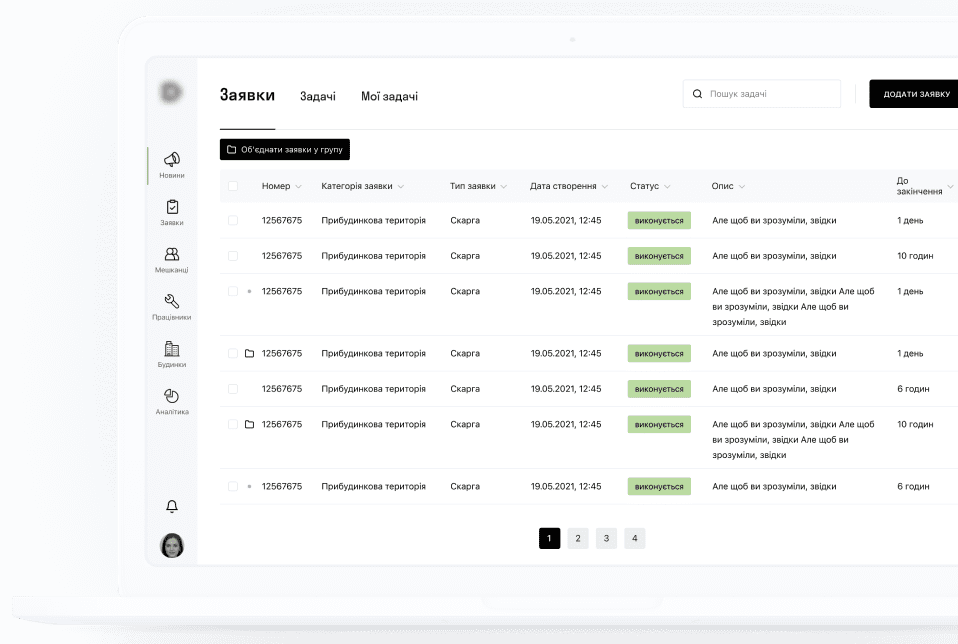The width and height of the screenshot is (958, 644).
Task: Click date "19.05.2021, 12:45" in the seventh row
Action: coord(566,487)
